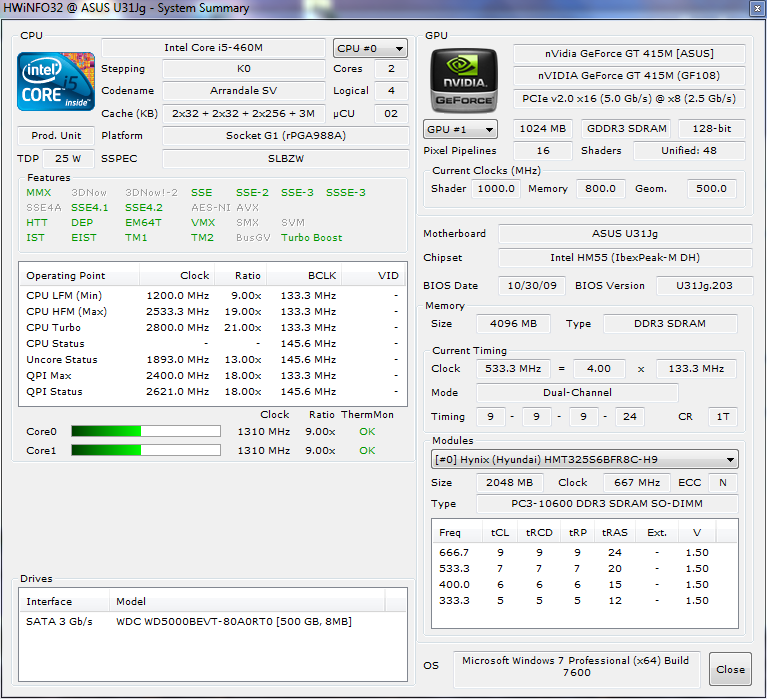Click the nVidia GeForce GT 415M [ASUS] field
The width and height of the screenshot is (767, 699).
coord(629,53)
